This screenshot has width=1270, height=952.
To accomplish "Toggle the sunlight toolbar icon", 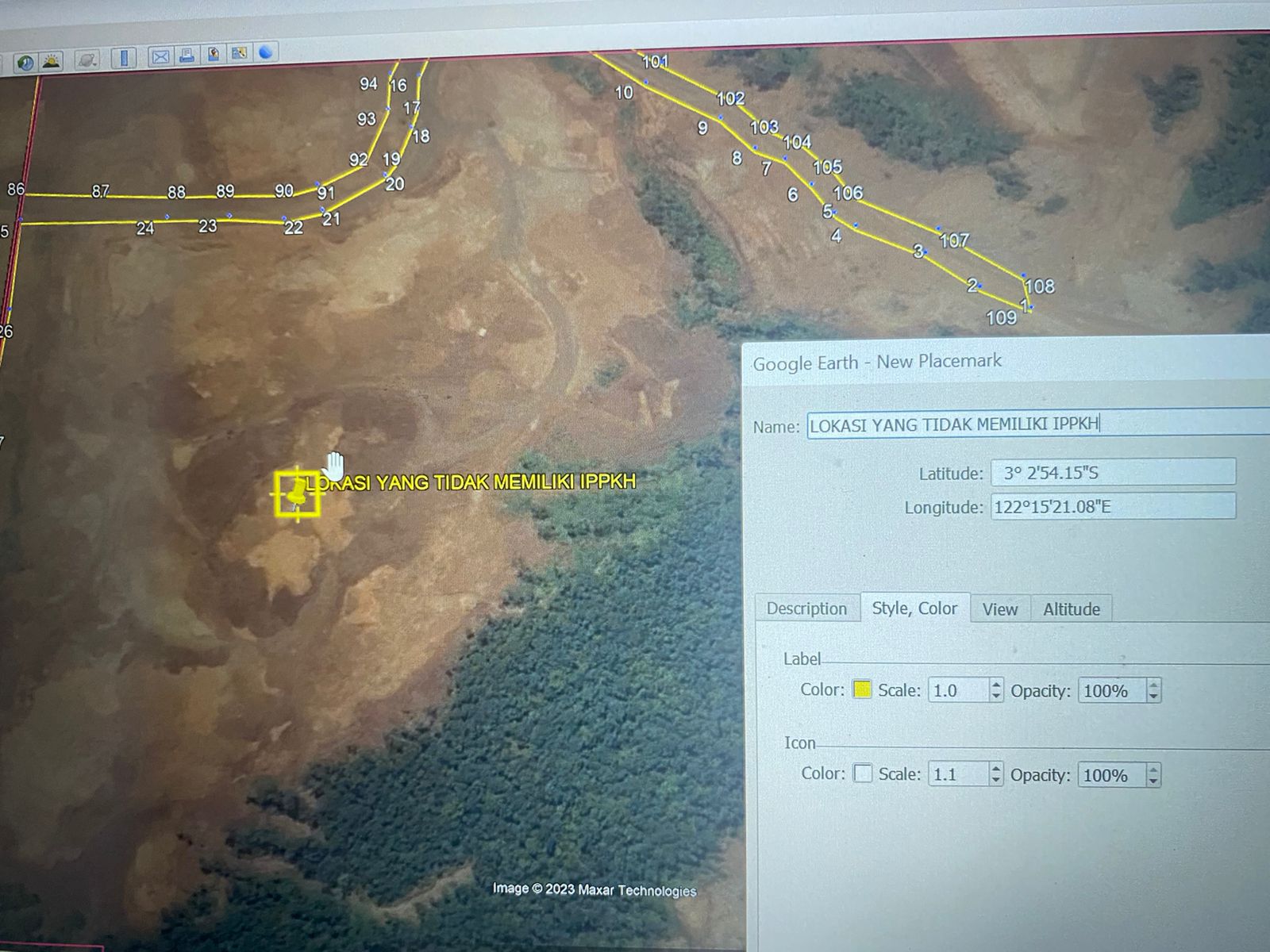I will point(52,61).
